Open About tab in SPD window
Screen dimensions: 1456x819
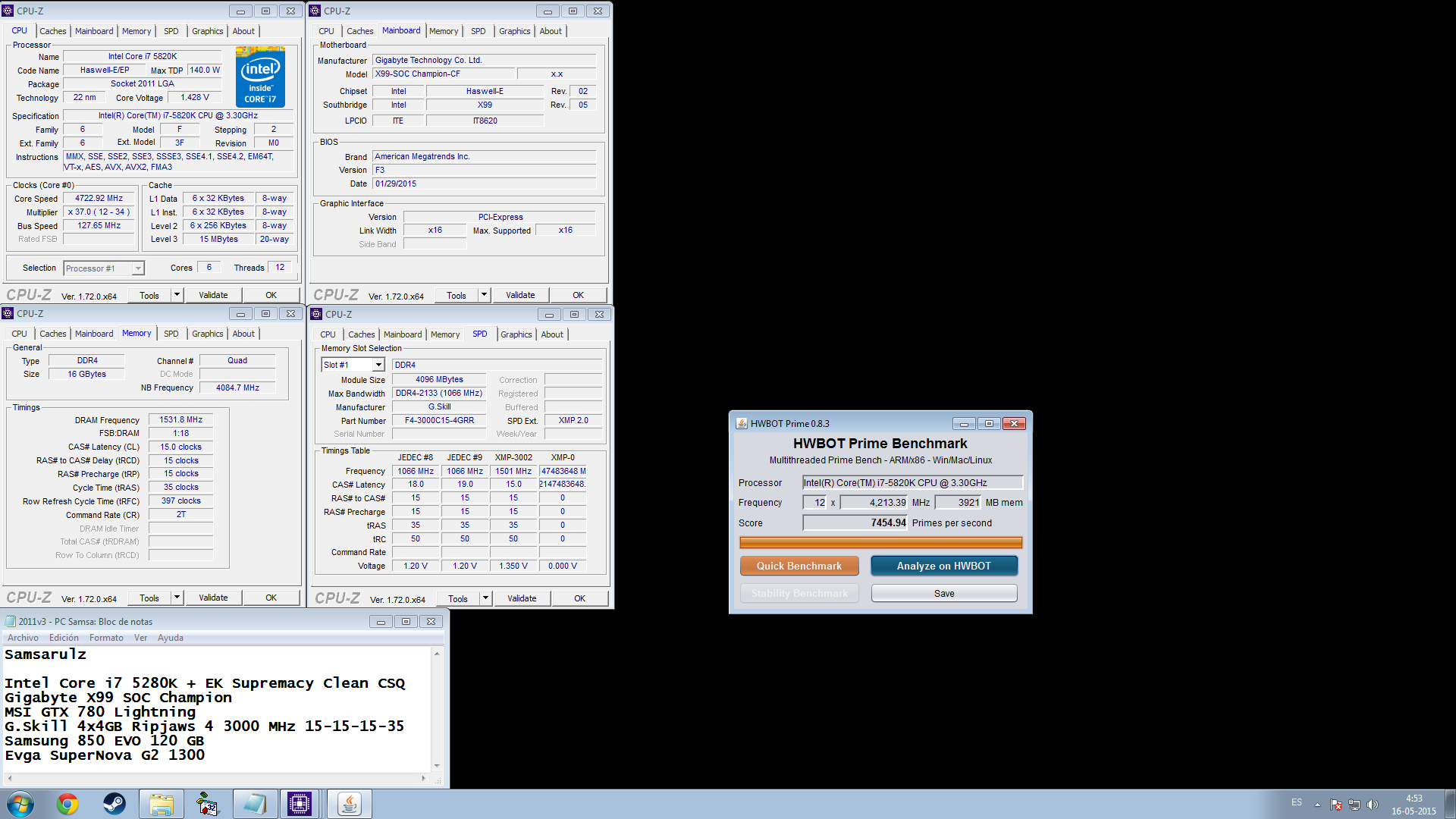552,334
